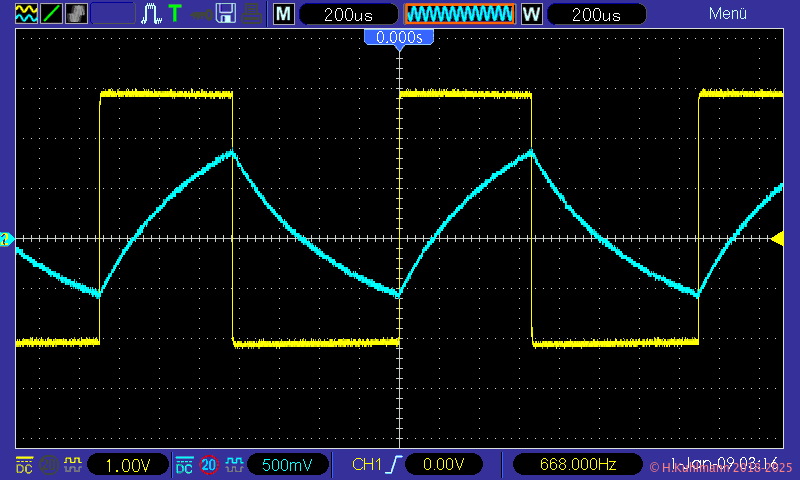Click the green T trigger indicator
The image size is (800, 480).
tap(175, 14)
